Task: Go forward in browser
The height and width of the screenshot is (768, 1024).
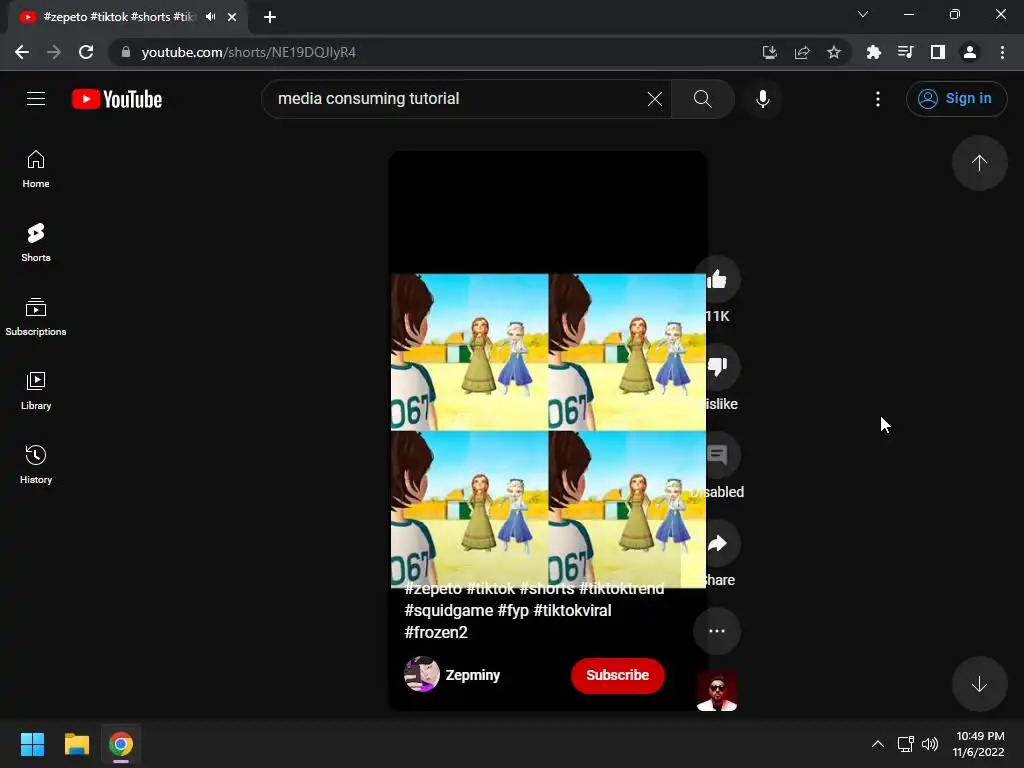Action: pos(54,52)
